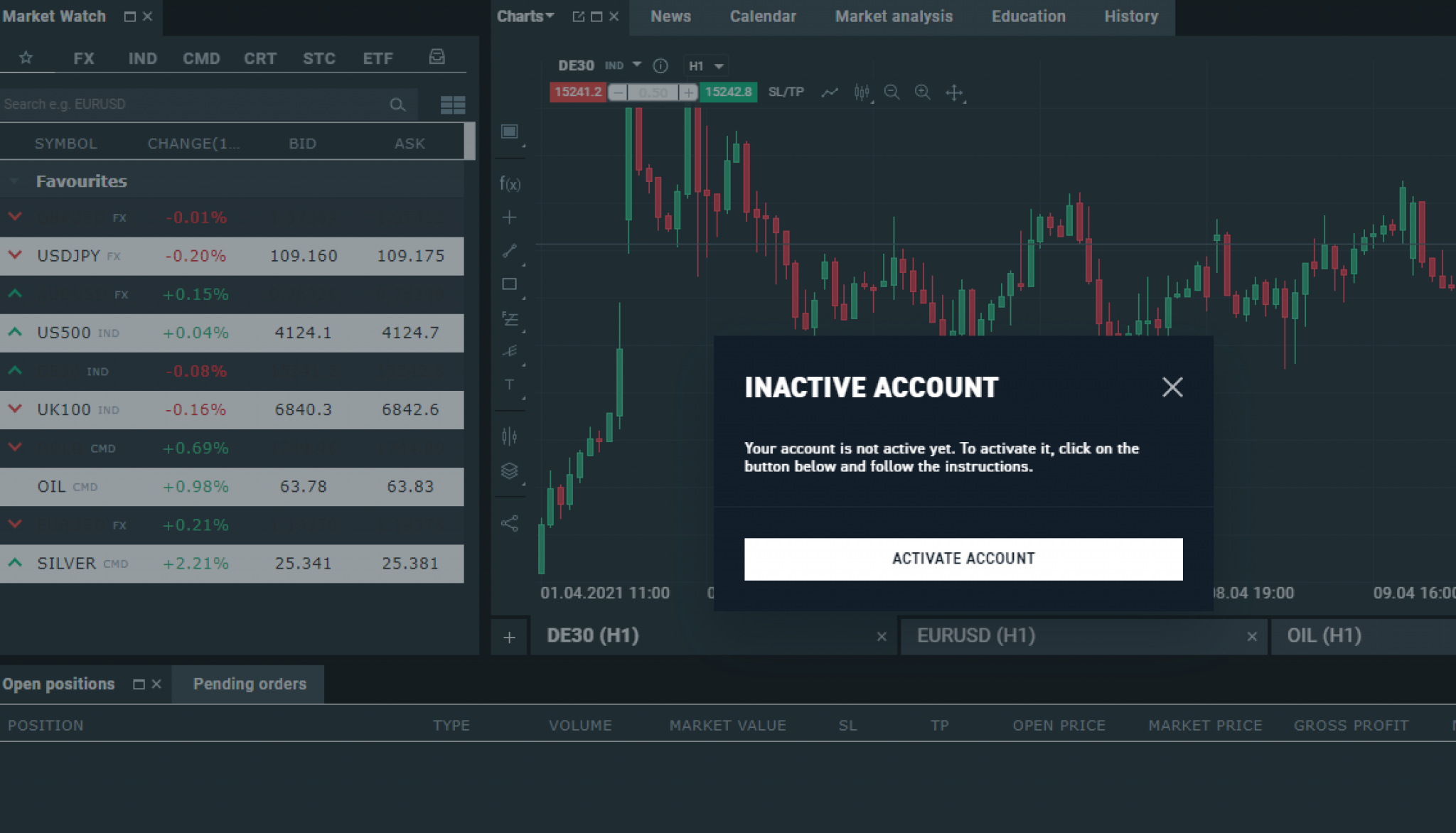Select the line chart drawing tool
Viewport: 1456px width, 833px height.
[x=830, y=92]
